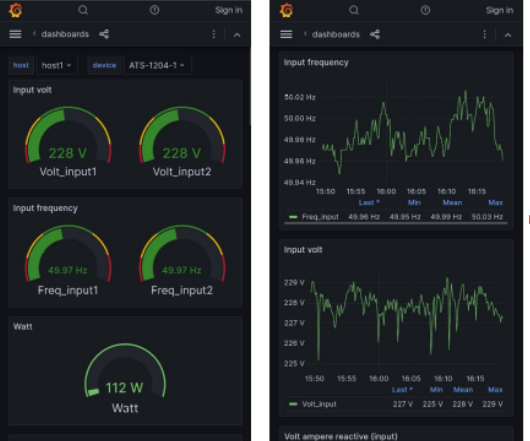This screenshot has width=530, height=441.
Task: Open help icon in left window
Action: (154, 10)
